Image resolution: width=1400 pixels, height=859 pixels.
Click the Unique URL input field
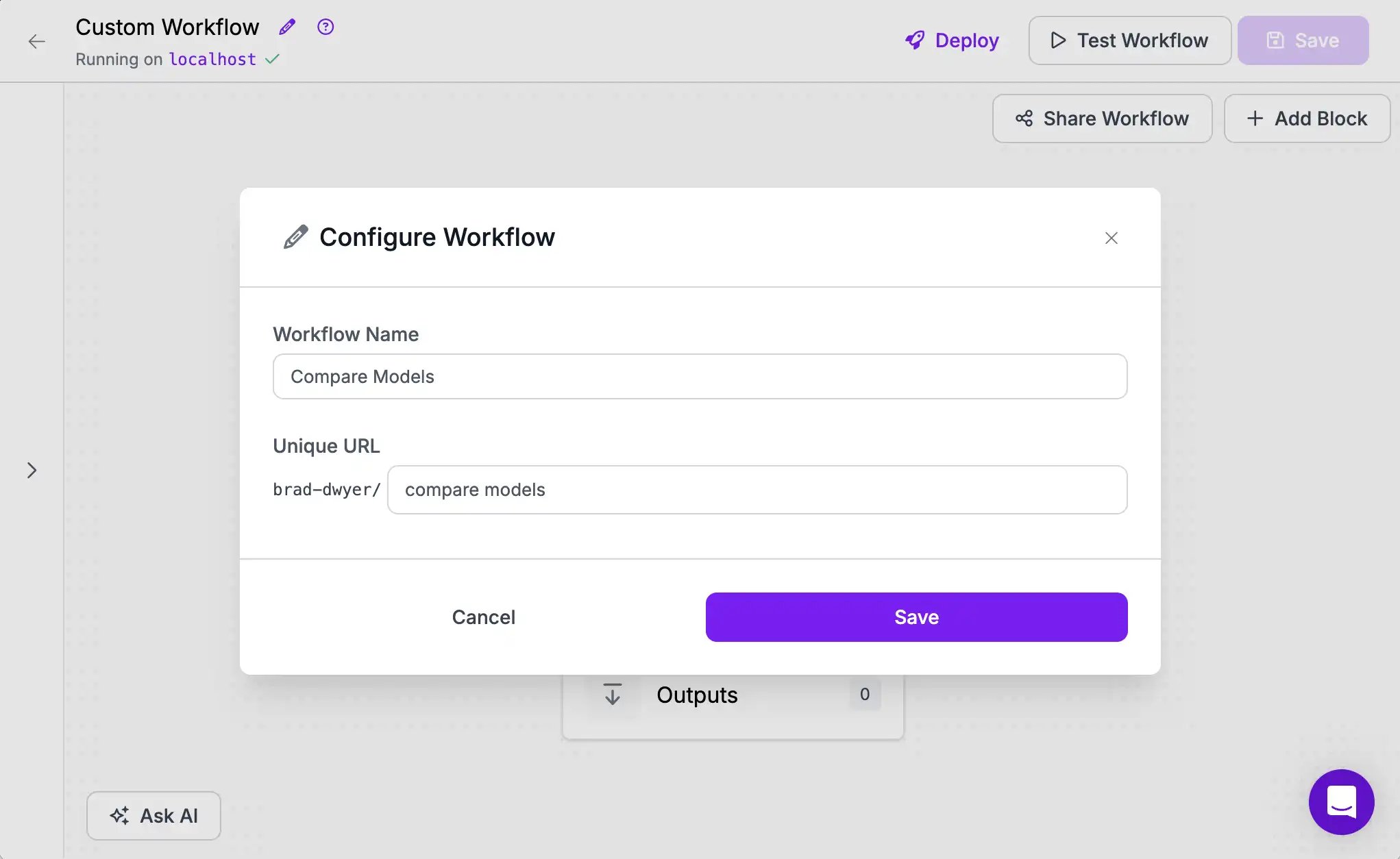[x=757, y=490]
